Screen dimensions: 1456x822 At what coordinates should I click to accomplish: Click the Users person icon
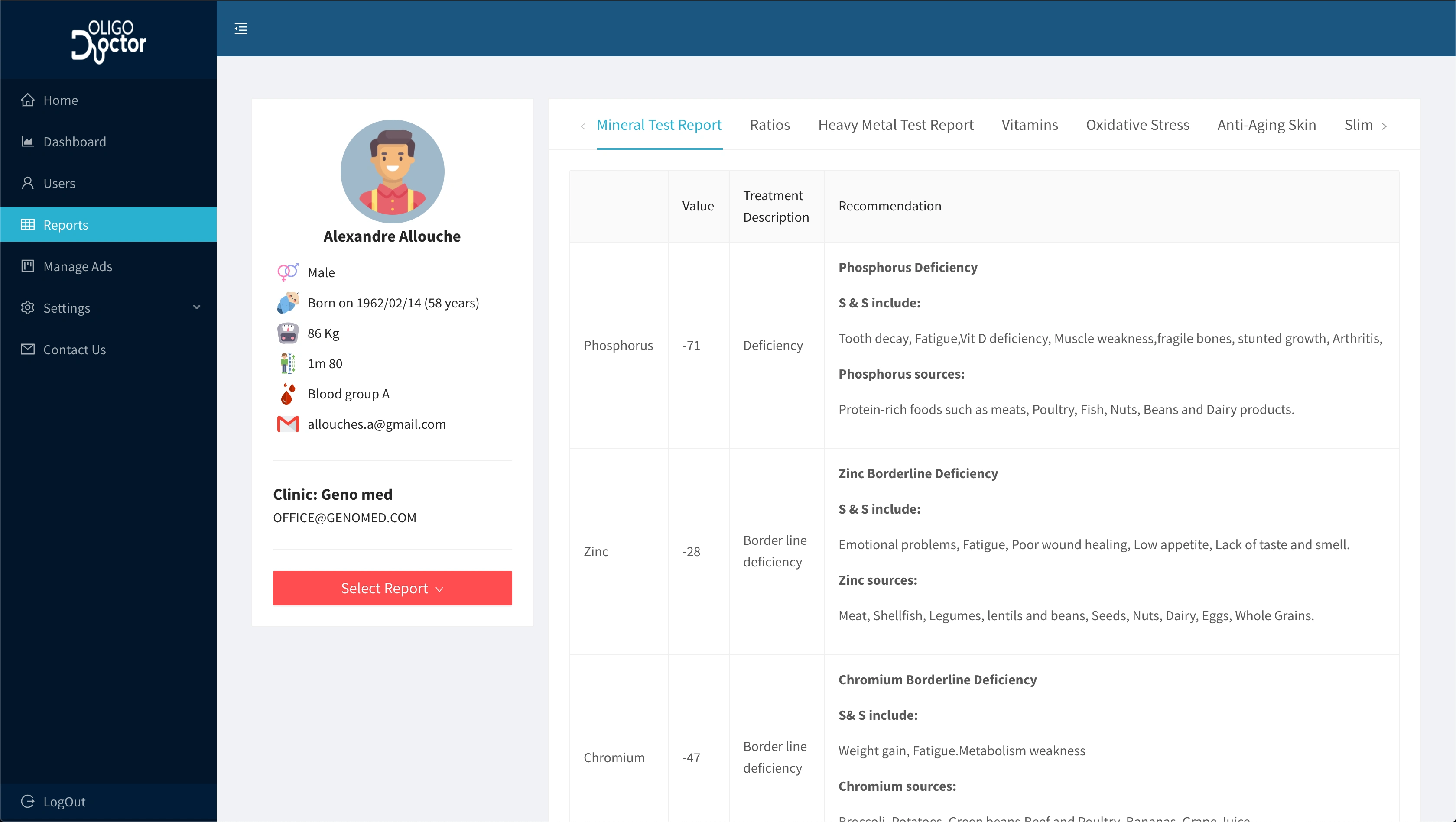[x=28, y=183]
